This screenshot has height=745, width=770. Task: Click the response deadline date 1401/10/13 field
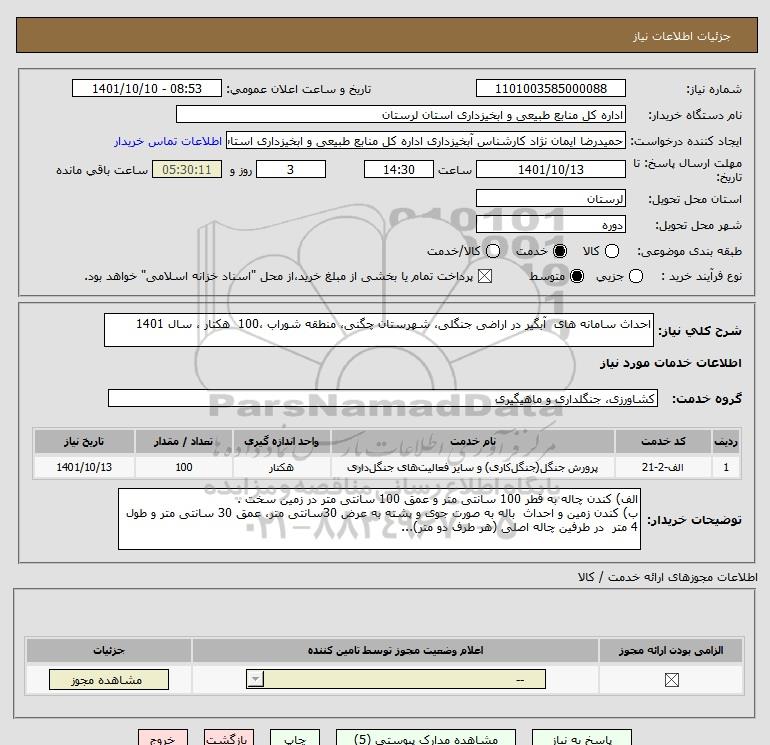click(550, 169)
